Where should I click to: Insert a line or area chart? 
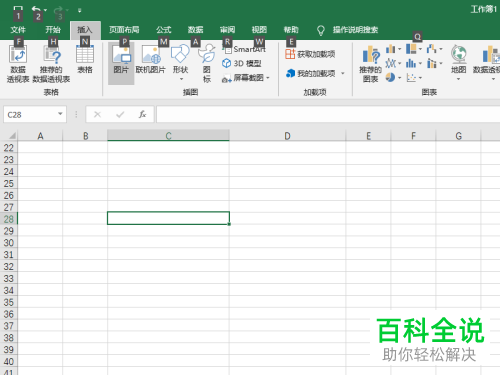coord(393,63)
